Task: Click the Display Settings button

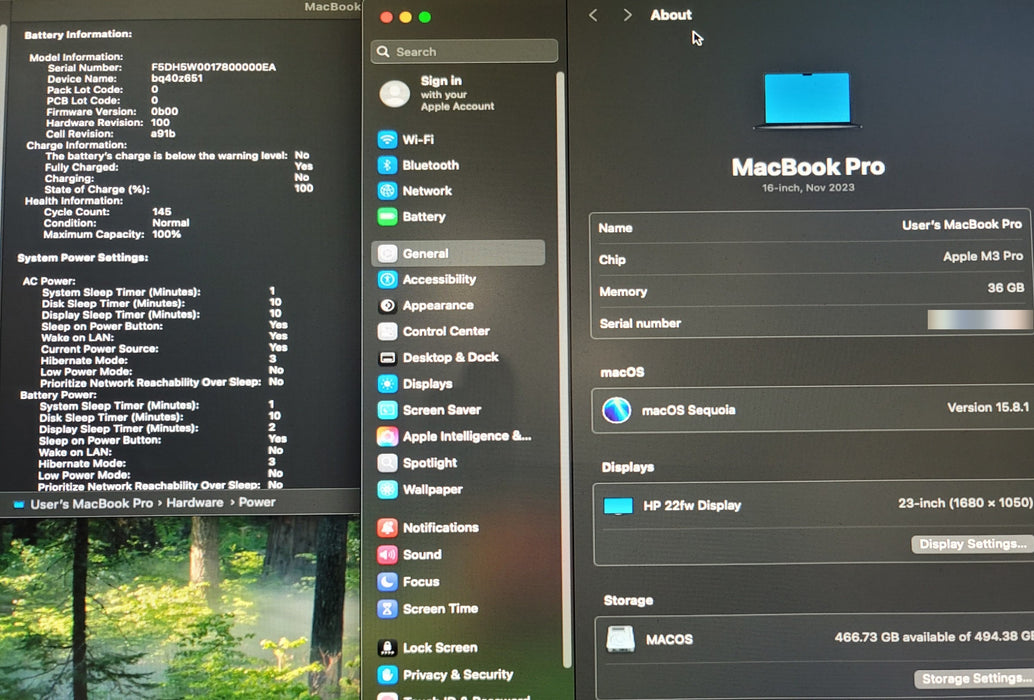Action: [973, 544]
